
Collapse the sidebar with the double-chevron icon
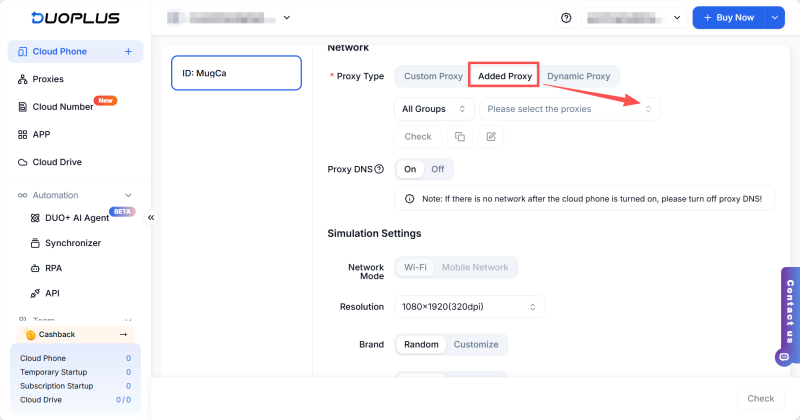(x=151, y=217)
